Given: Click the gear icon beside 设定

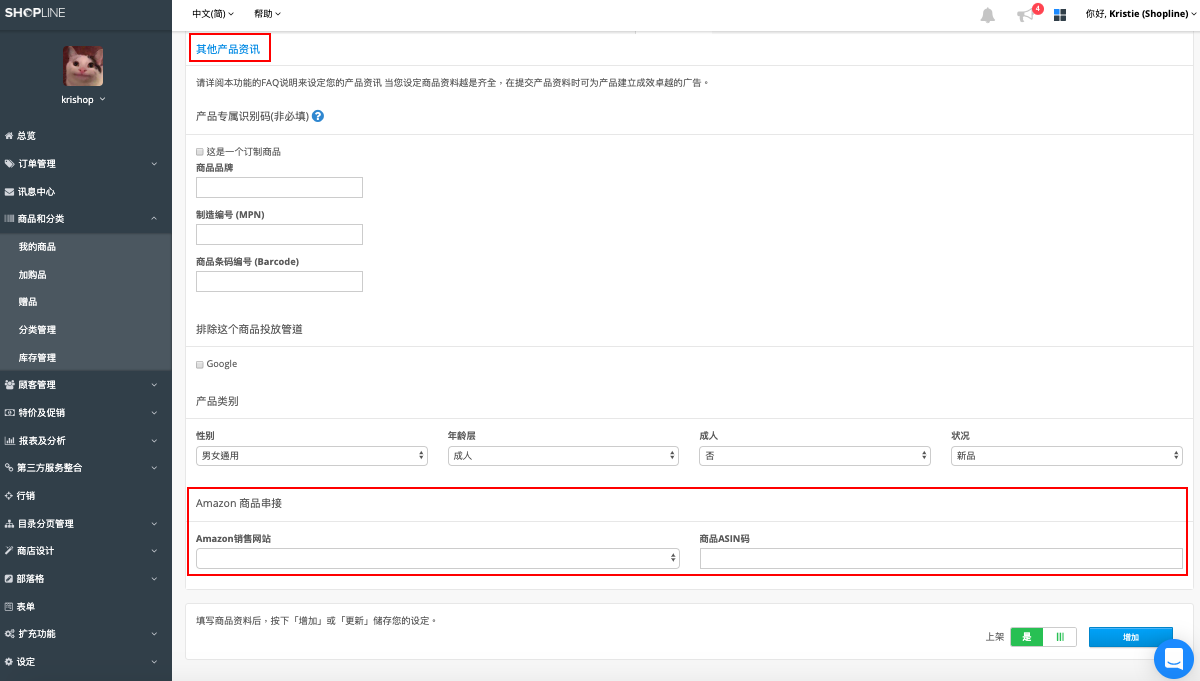Looking at the screenshot, I should coord(9,661).
